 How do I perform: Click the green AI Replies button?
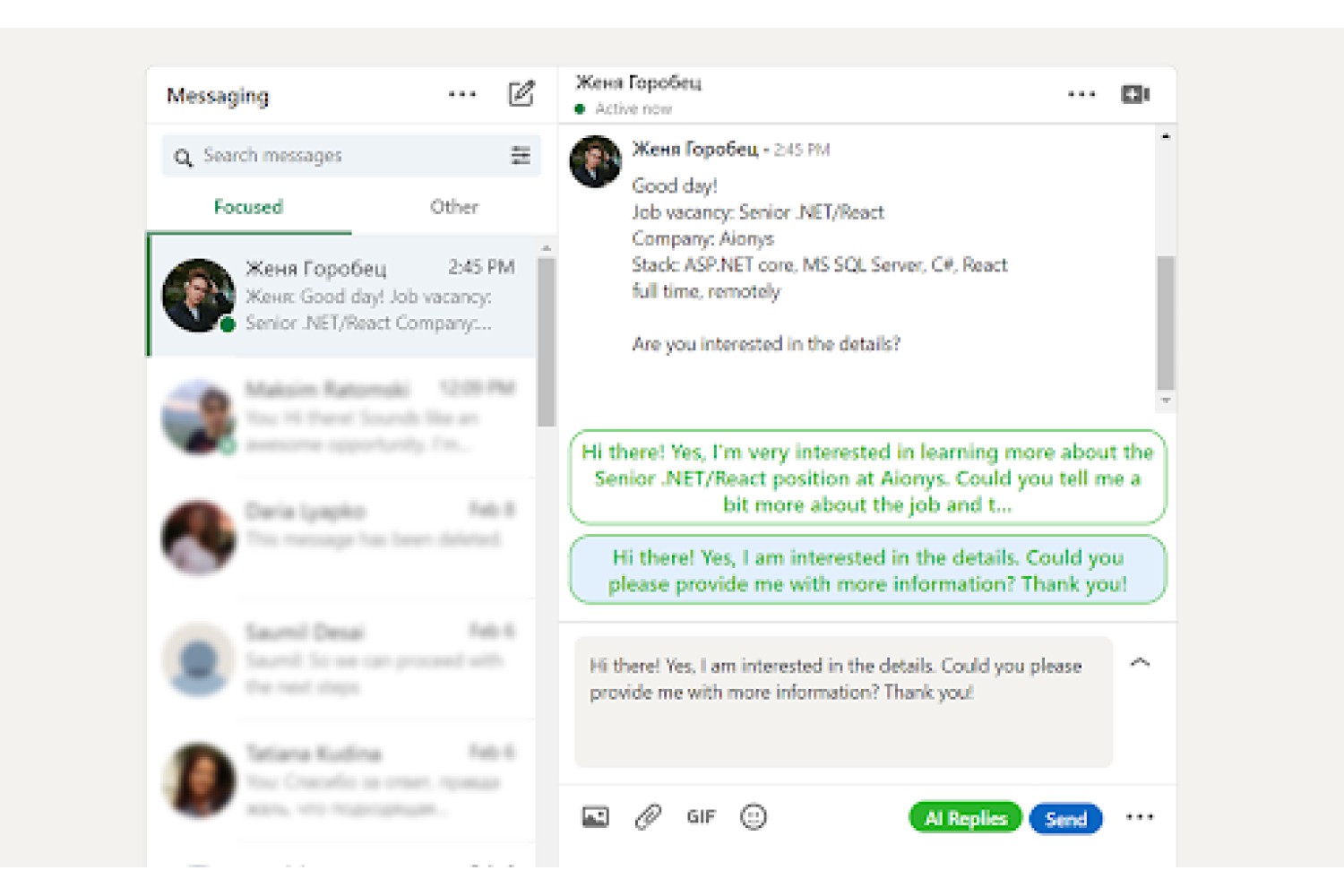[965, 818]
